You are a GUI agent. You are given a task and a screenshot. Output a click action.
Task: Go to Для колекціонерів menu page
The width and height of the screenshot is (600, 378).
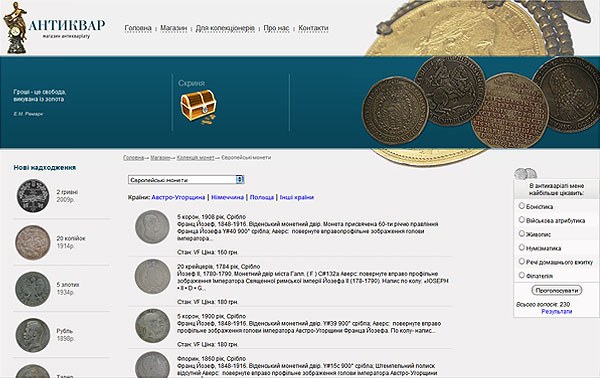225,28
